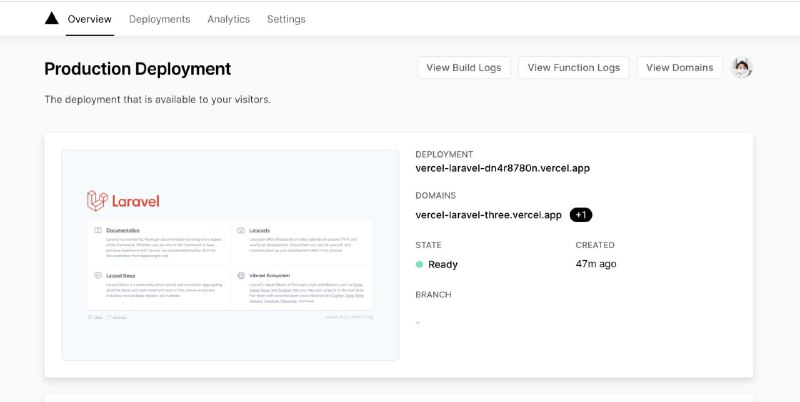Click the DEPLOYMENT label
Image resolution: width=800 pixels, height=402 pixels.
(444, 154)
